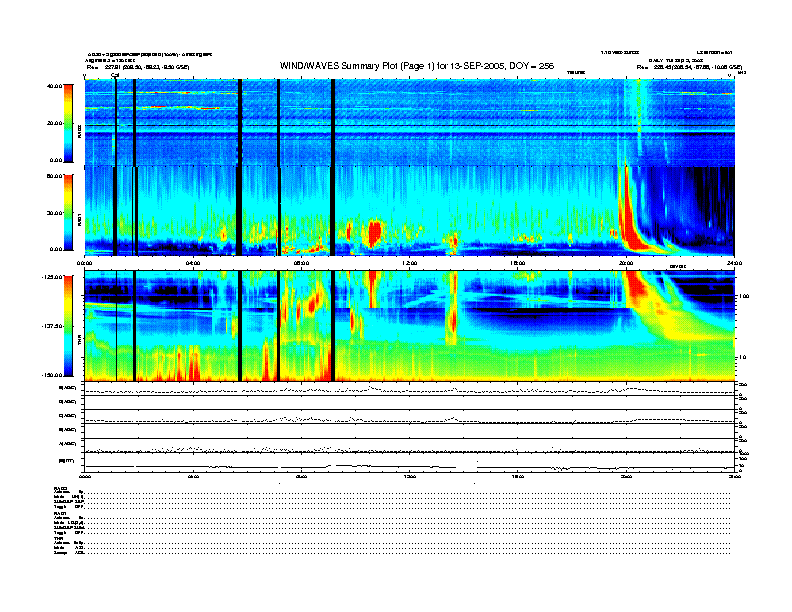Click the RAD1 color scale bar
792x612 pixels.
click(68, 212)
